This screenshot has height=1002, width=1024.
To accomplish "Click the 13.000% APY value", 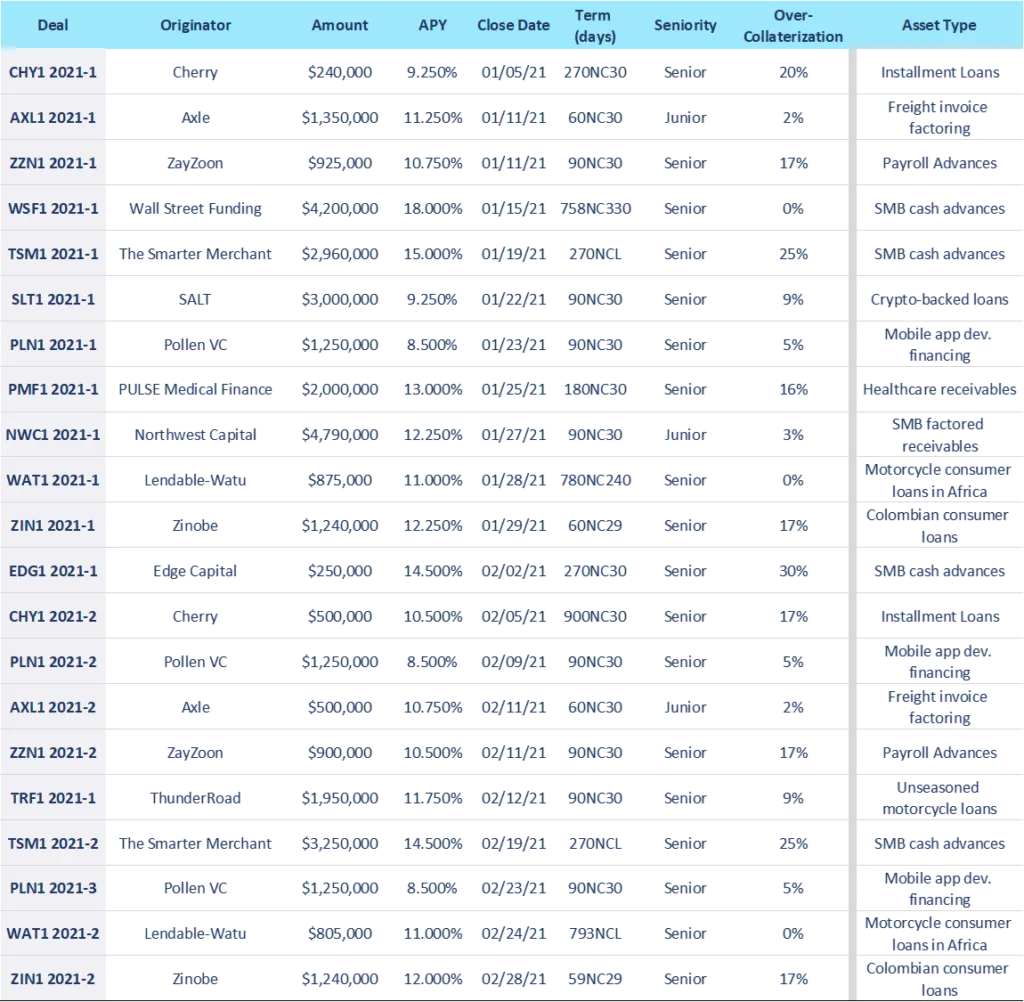I will pos(432,389).
